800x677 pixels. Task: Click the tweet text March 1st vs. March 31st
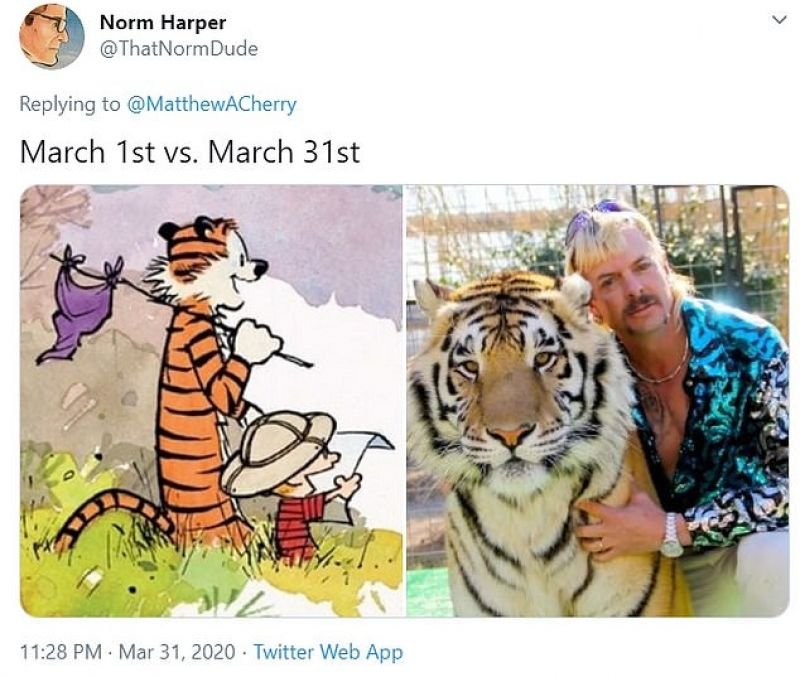[x=190, y=152]
